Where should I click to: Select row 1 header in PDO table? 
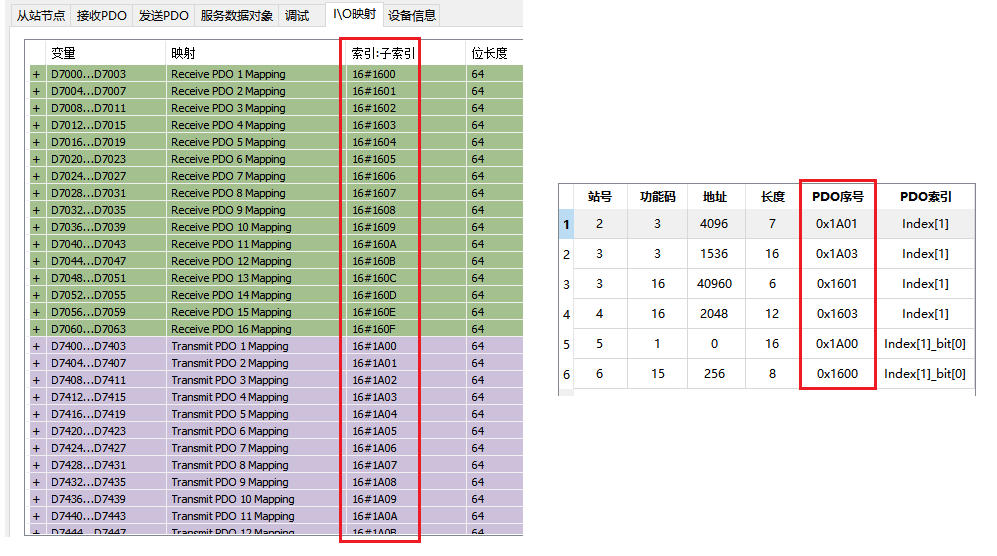pos(566,224)
